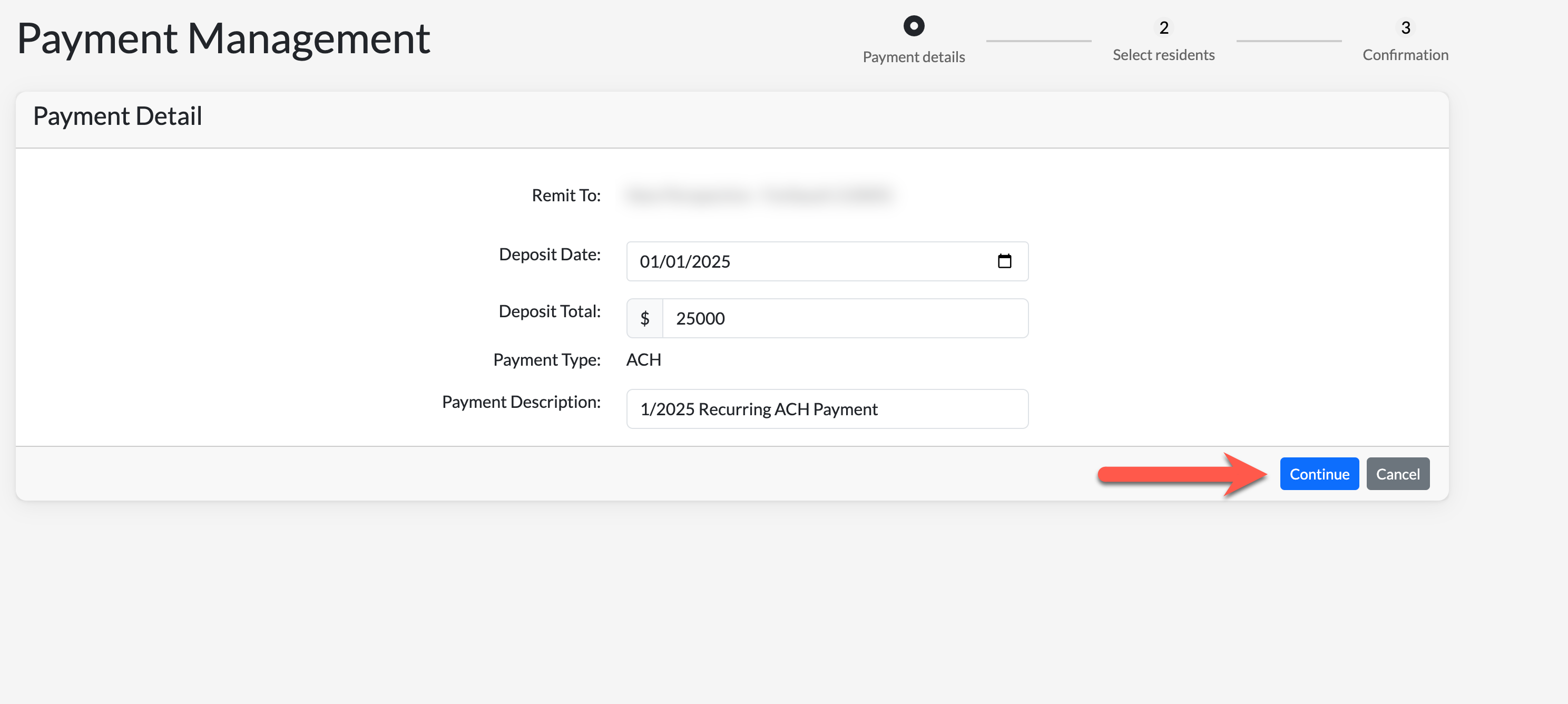Click the step 3 number indicator
Viewport: 1568px width, 704px height.
click(1405, 28)
